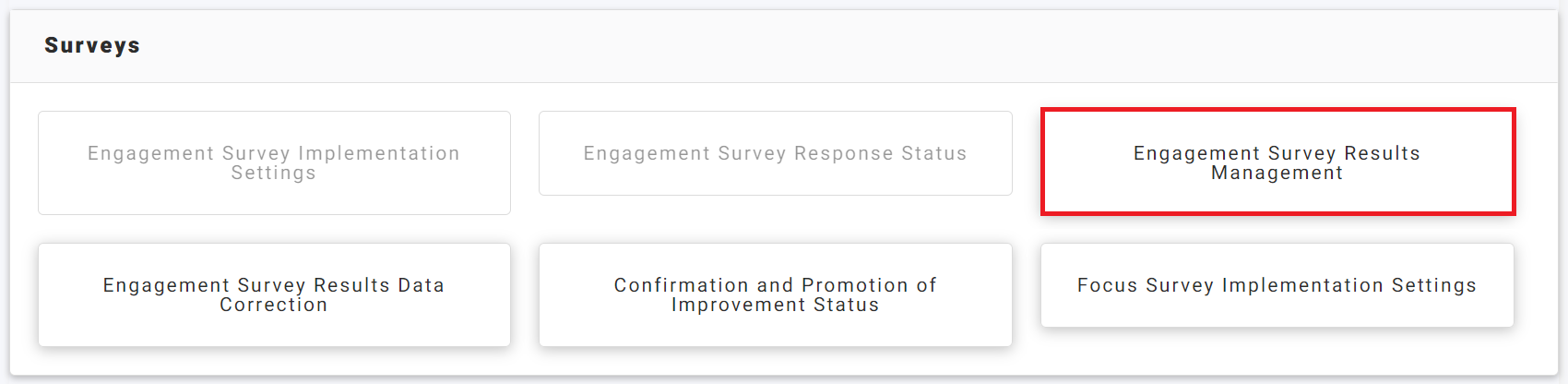Tap the Engagement Survey Response Status box
This screenshot has height=384, width=1568.
775,153
